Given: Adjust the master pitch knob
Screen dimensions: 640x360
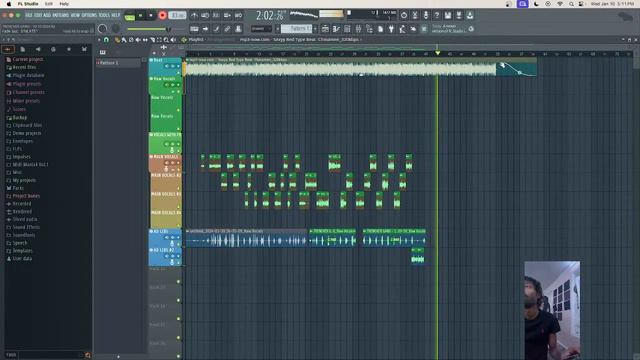Looking at the screenshot, I should [x=116, y=29].
